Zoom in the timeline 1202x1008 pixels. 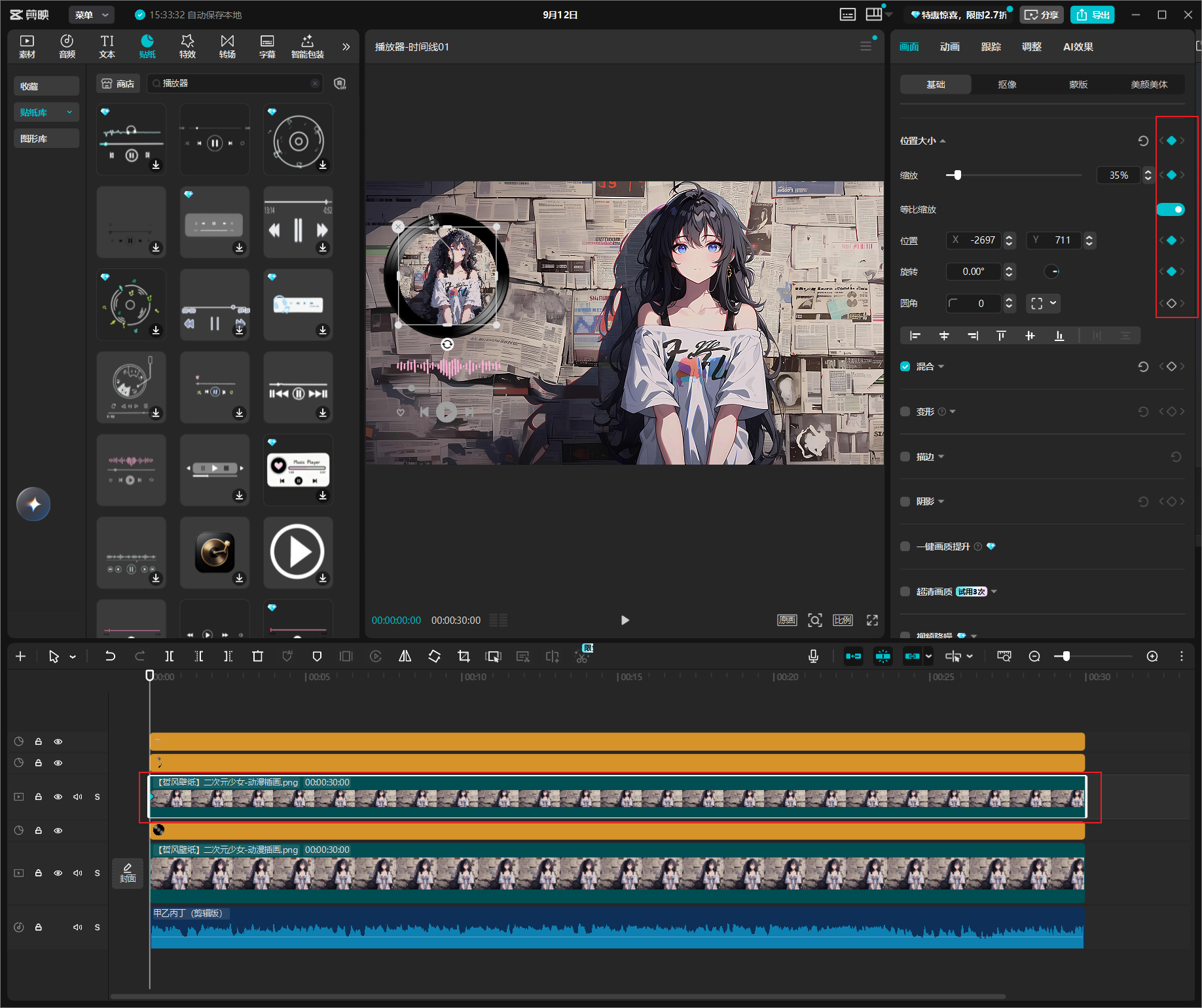tap(1152, 656)
